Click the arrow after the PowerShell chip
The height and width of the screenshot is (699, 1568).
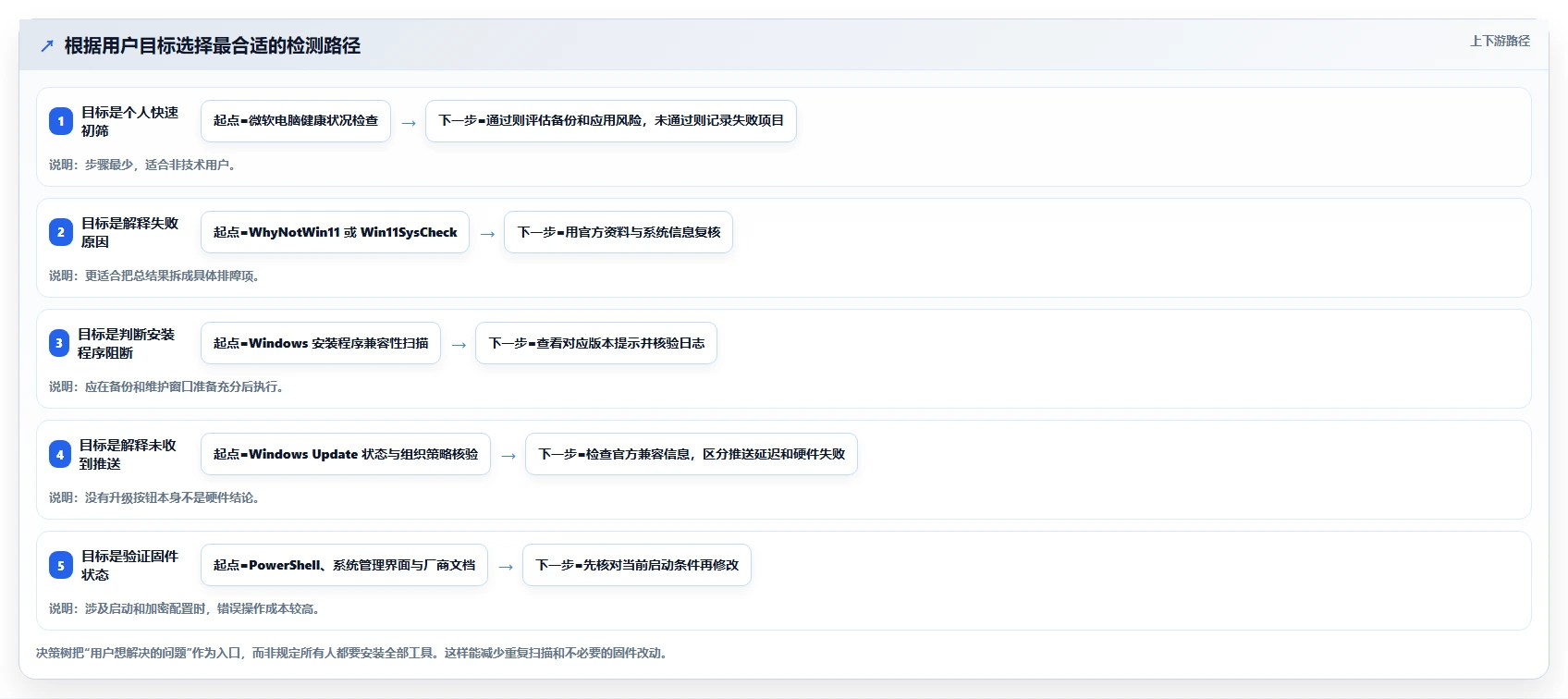pyautogui.click(x=506, y=567)
